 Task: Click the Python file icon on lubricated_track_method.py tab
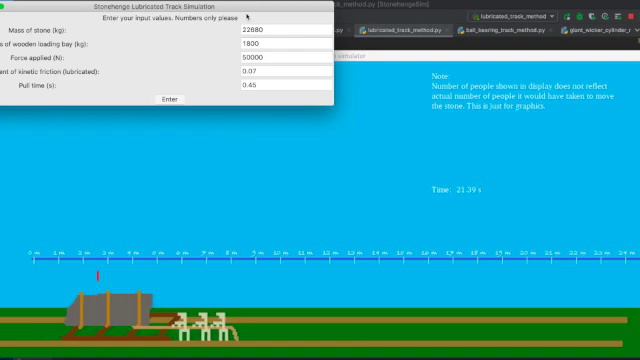pos(362,31)
